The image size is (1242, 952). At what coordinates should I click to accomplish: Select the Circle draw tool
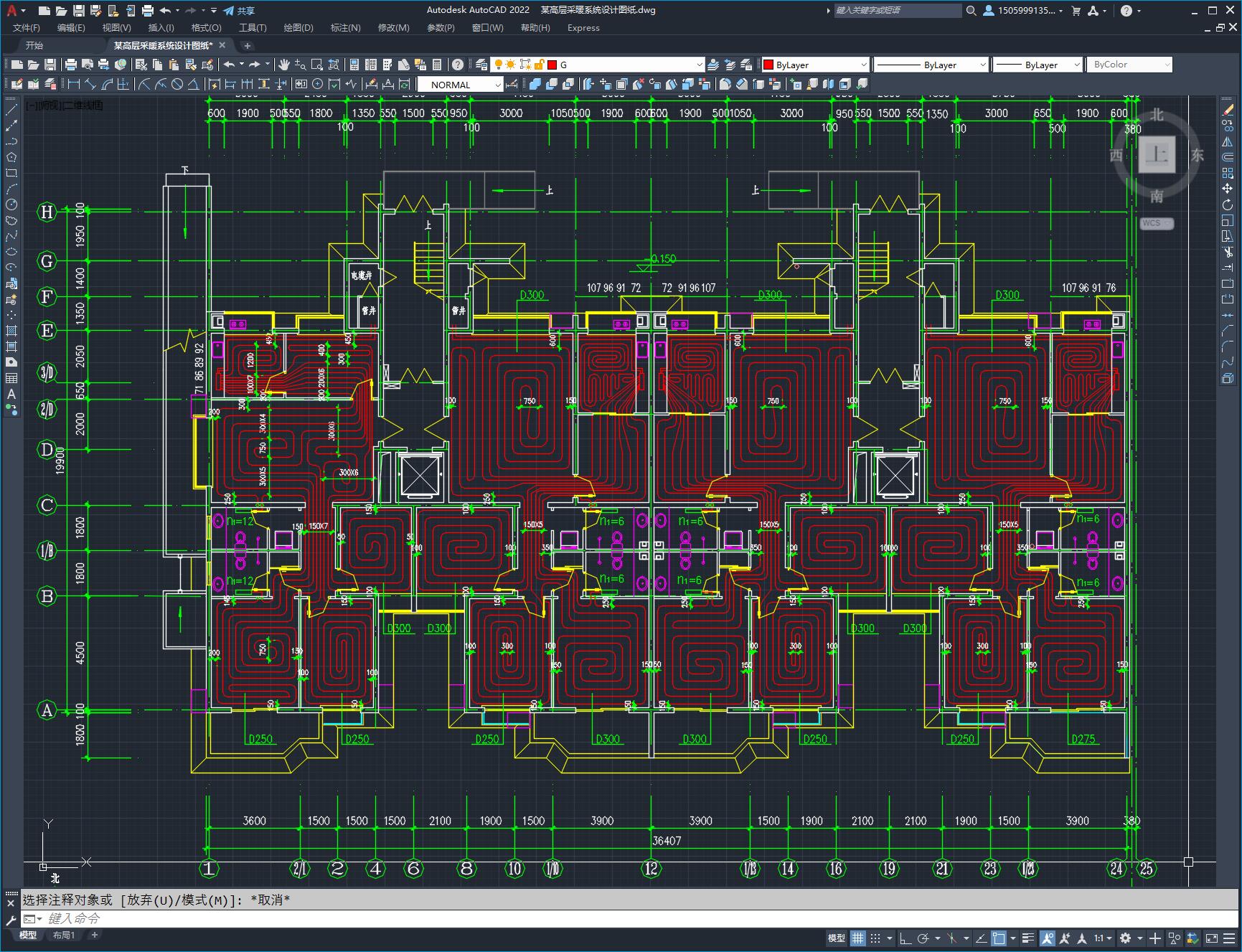11,204
